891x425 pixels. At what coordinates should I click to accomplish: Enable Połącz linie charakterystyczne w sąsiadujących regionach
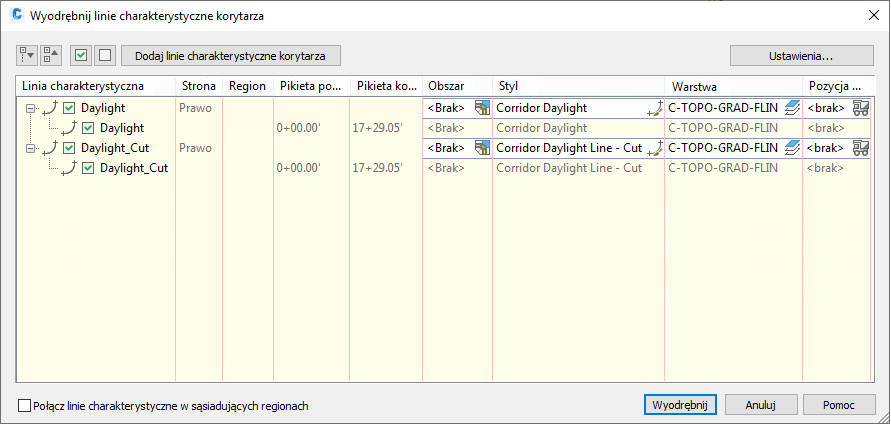[x=25, y=406]
